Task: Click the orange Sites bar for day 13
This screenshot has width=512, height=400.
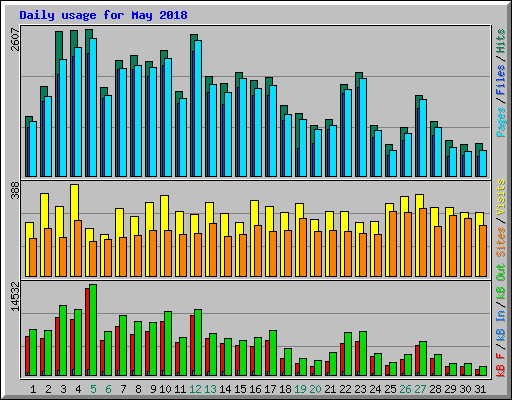Action: (x=213, y=250)
